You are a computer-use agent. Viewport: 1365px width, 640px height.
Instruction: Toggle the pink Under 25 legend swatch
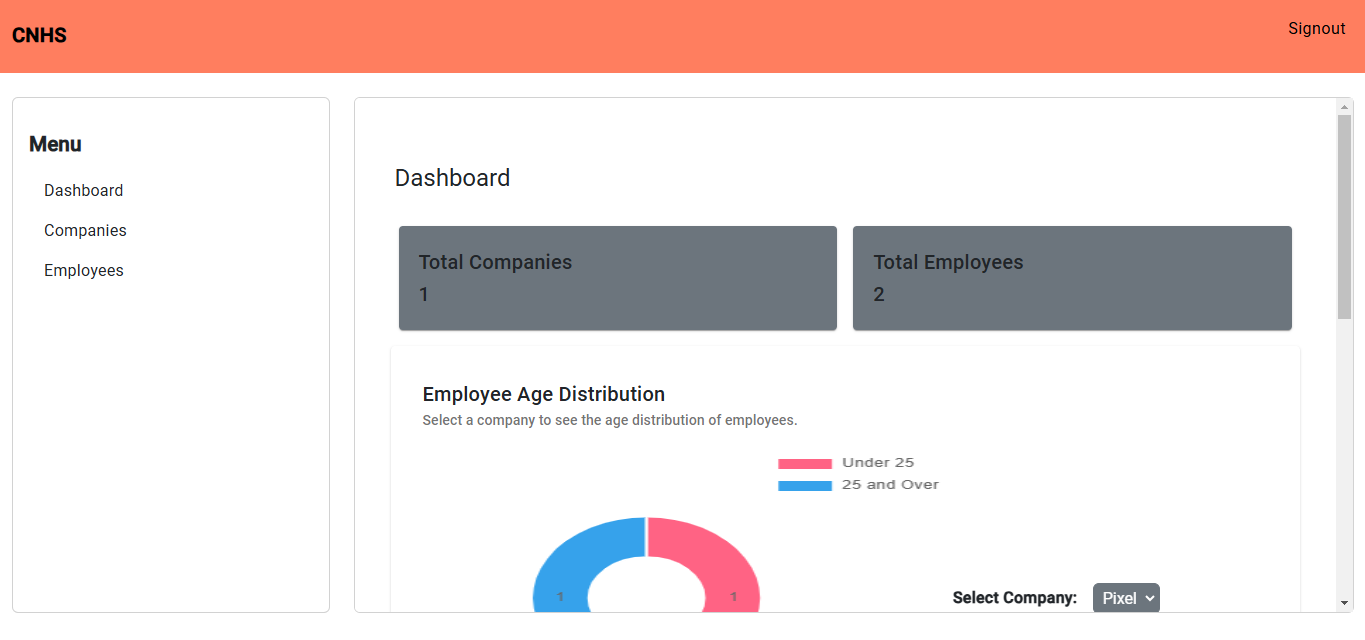pos(805,463)
